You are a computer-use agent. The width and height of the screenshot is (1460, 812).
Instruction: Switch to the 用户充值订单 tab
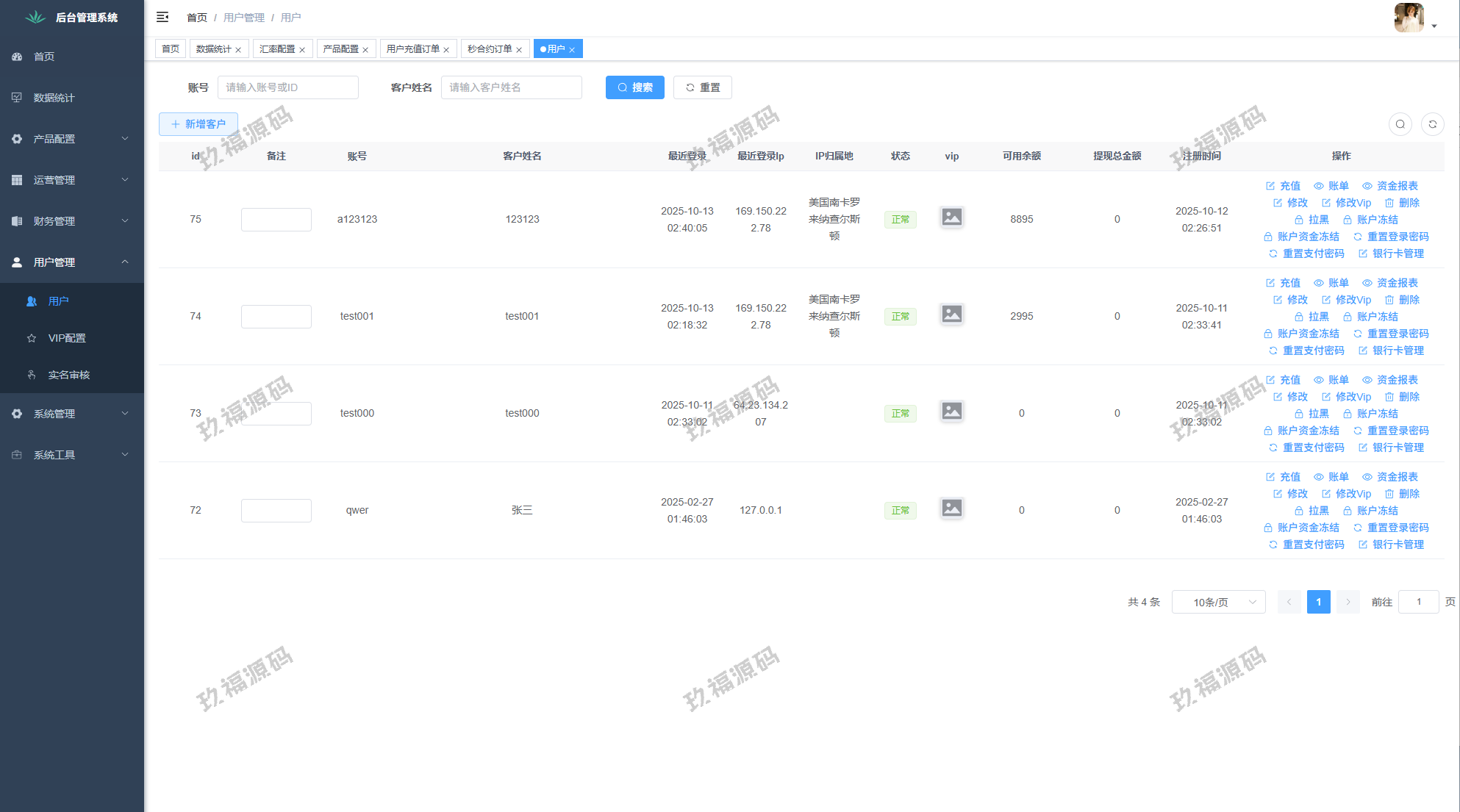(x=412, y=49)
